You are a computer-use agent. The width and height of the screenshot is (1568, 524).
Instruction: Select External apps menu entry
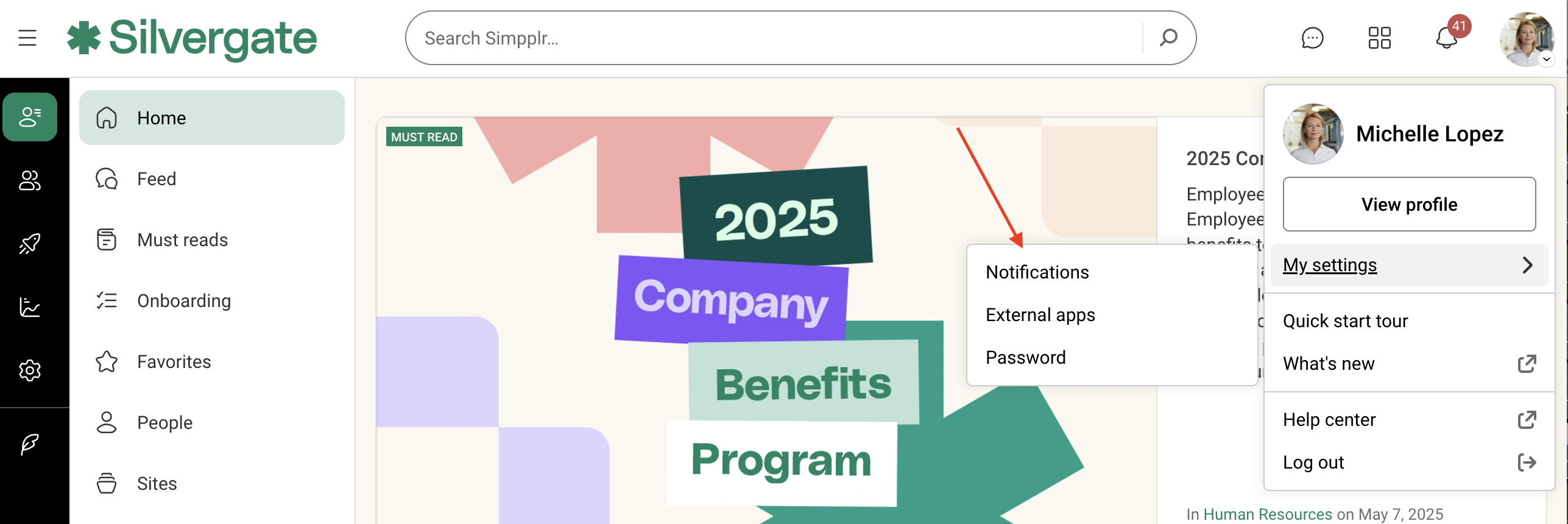point(1040,314)
